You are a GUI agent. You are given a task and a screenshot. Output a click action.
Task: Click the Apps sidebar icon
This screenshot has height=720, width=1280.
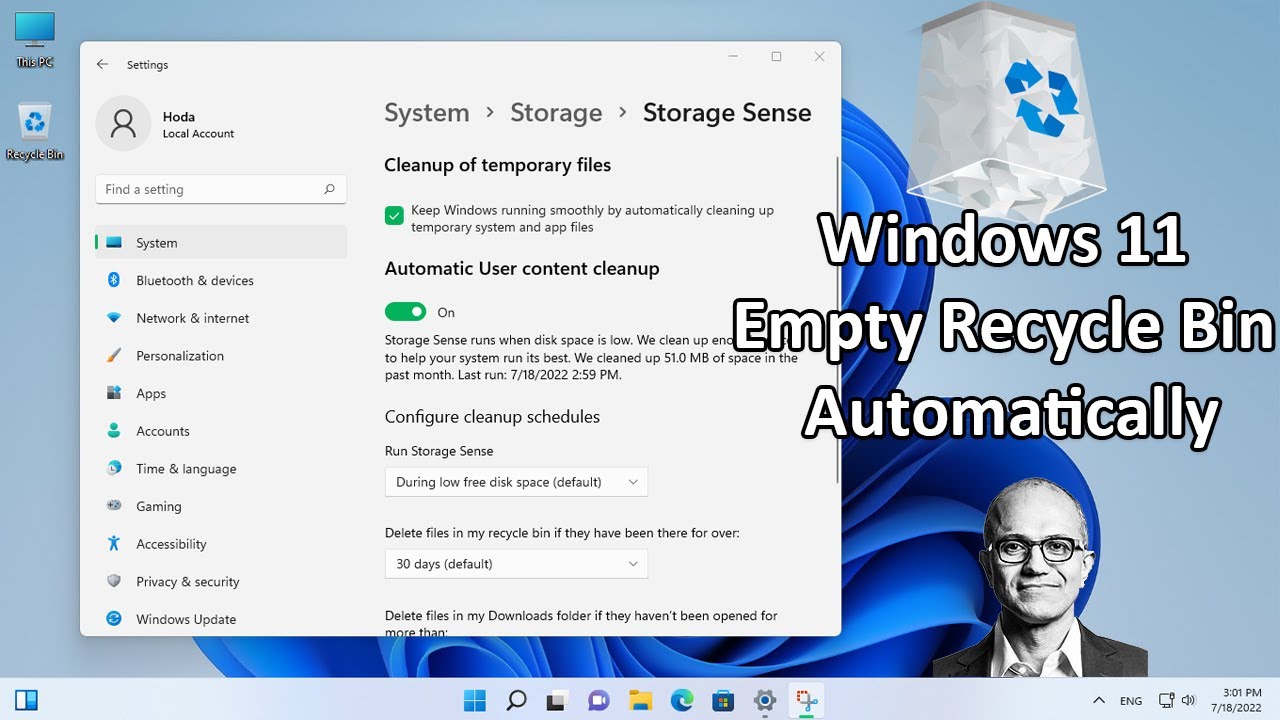tap(114, 393)
